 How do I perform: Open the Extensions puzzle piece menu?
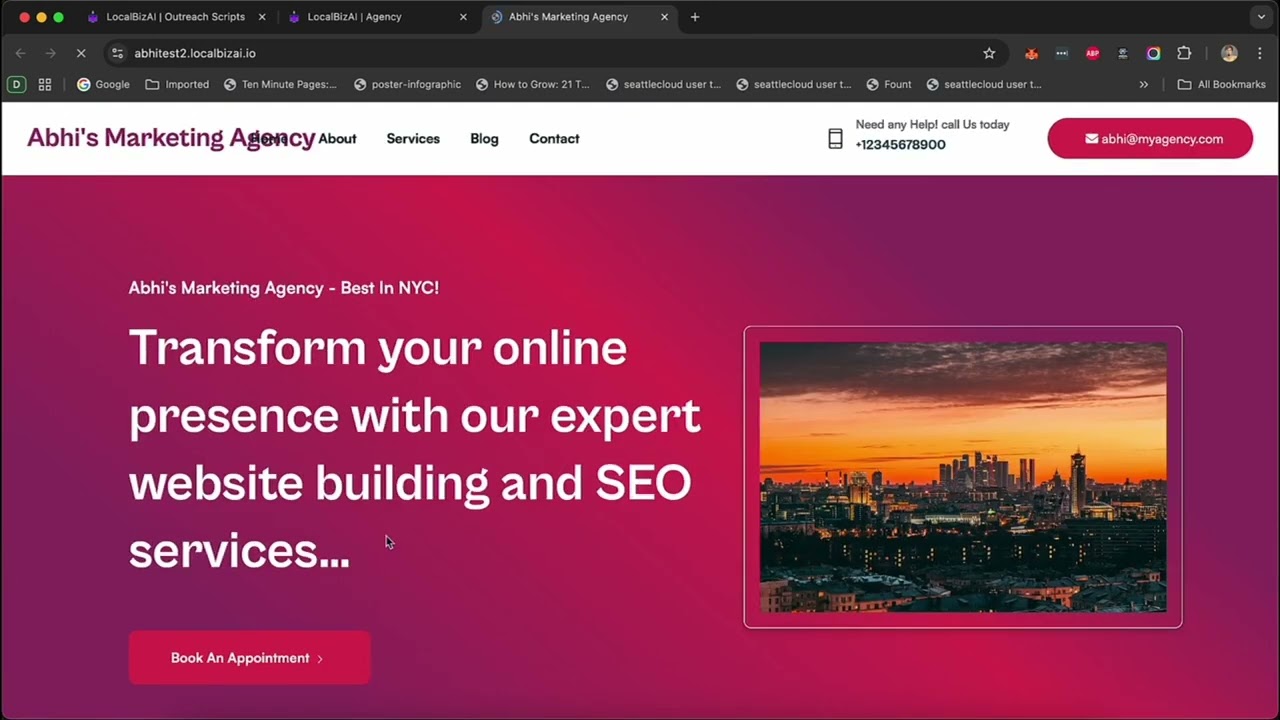tap(1184, 53)
